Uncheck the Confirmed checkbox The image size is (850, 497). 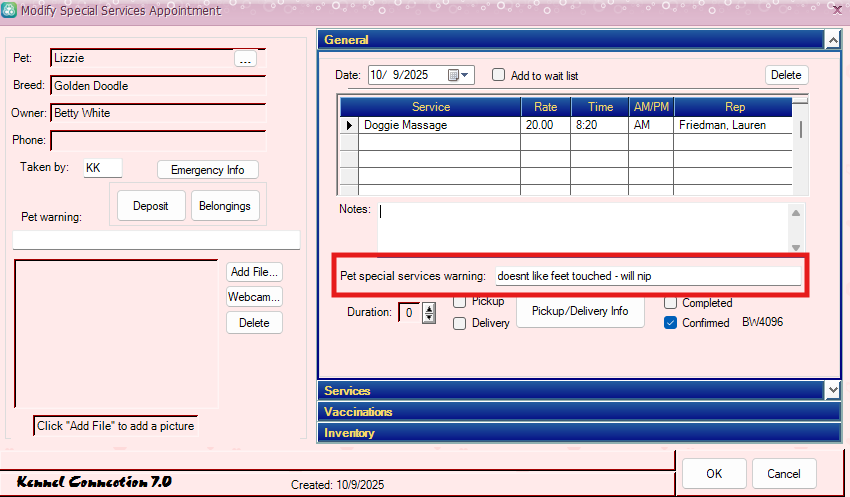tap(671, 323)
